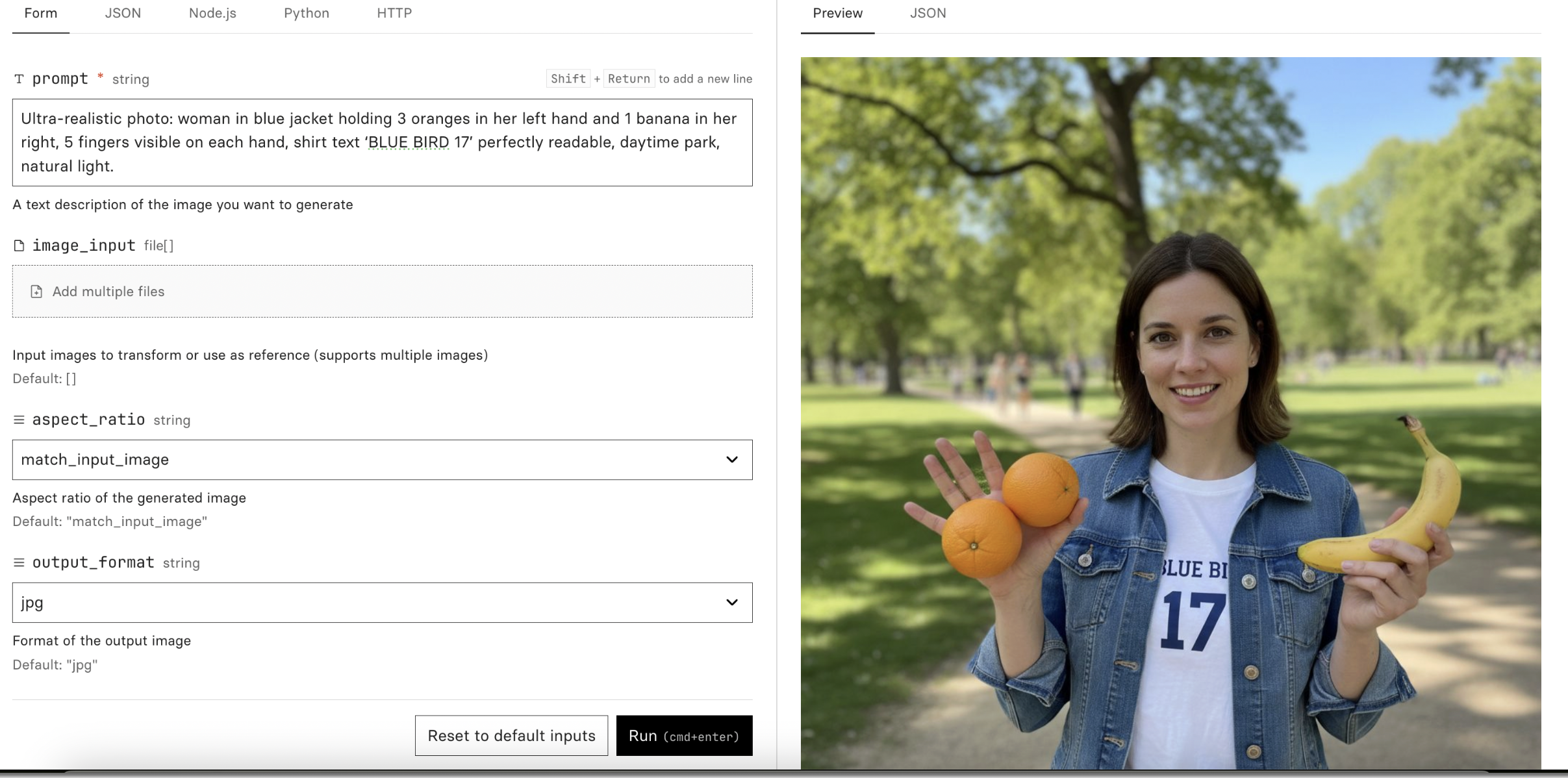Image resolution: width=1568 pixels, height=778 pixels.
Task: Show the output JSON tab
Action: point(928,14)
